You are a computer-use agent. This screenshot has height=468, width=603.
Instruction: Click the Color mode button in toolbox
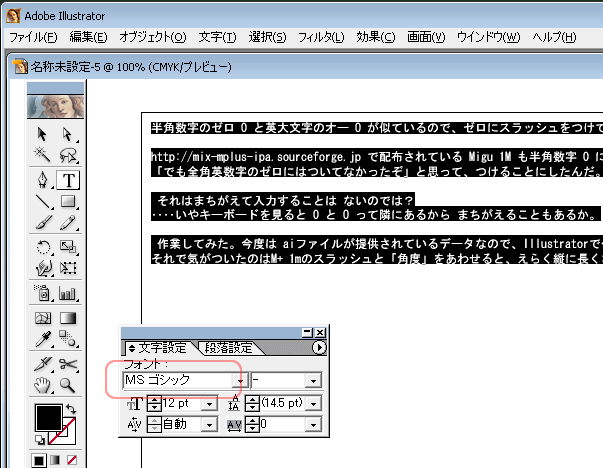(39, 460)
